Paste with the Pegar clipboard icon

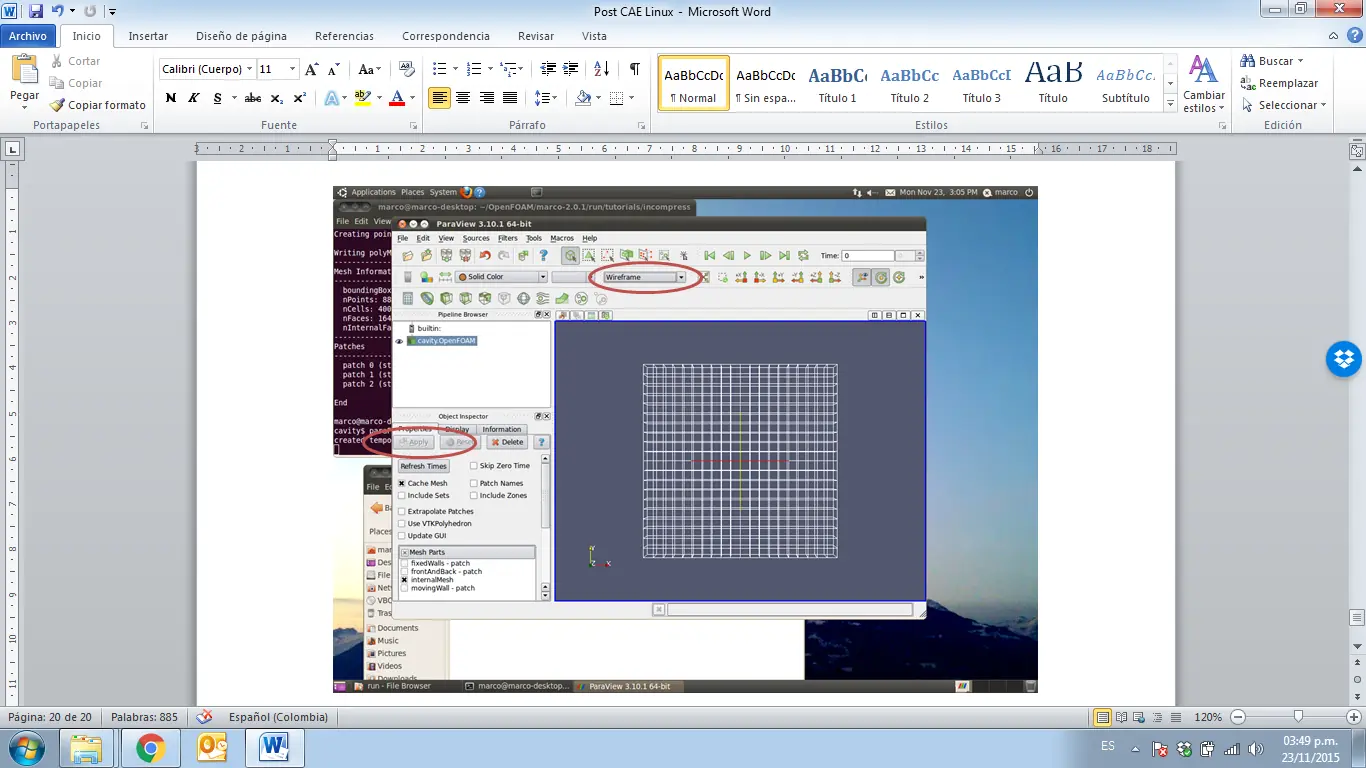click(x=24, y=70)
